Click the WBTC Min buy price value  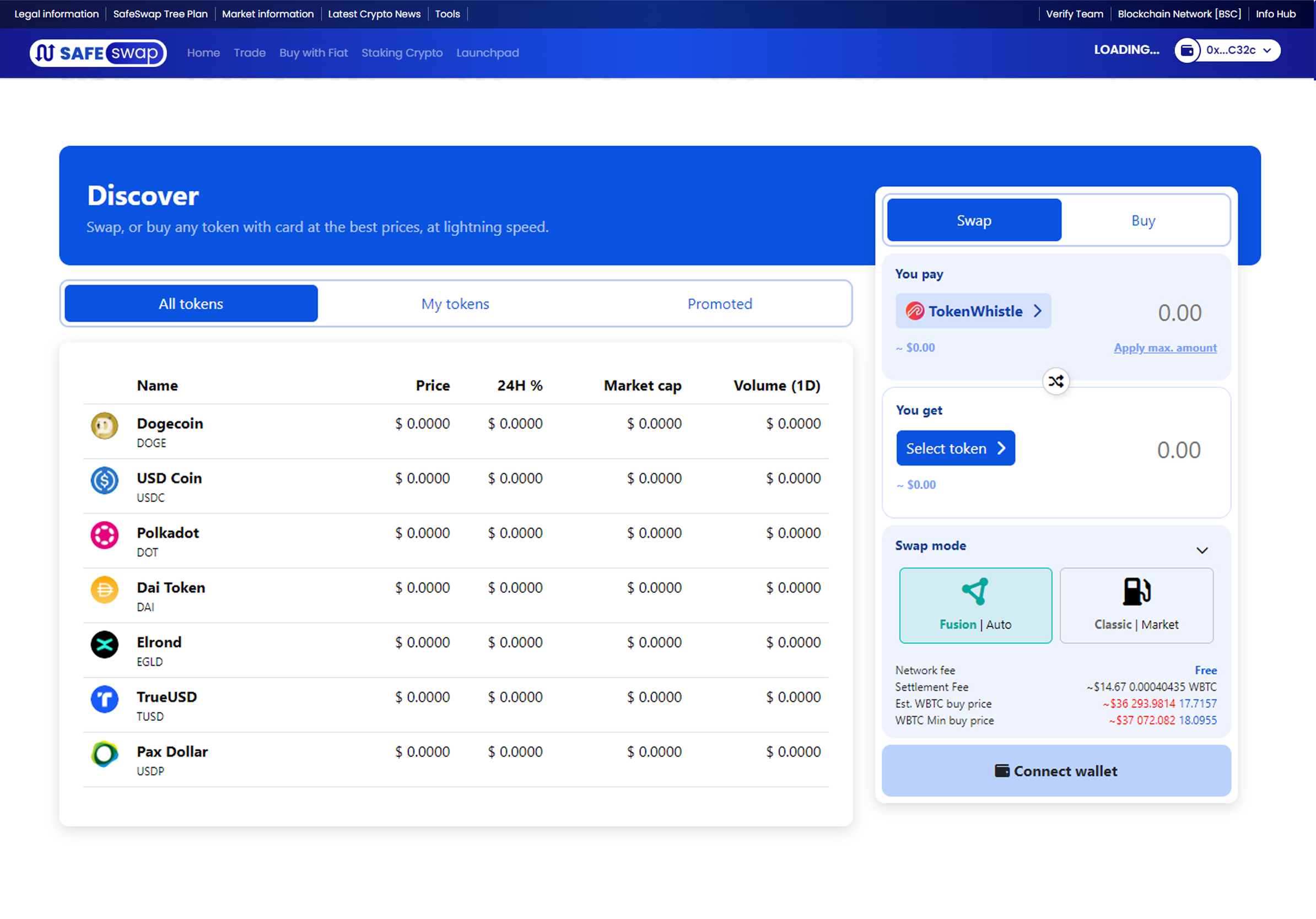pos(1162,720)
